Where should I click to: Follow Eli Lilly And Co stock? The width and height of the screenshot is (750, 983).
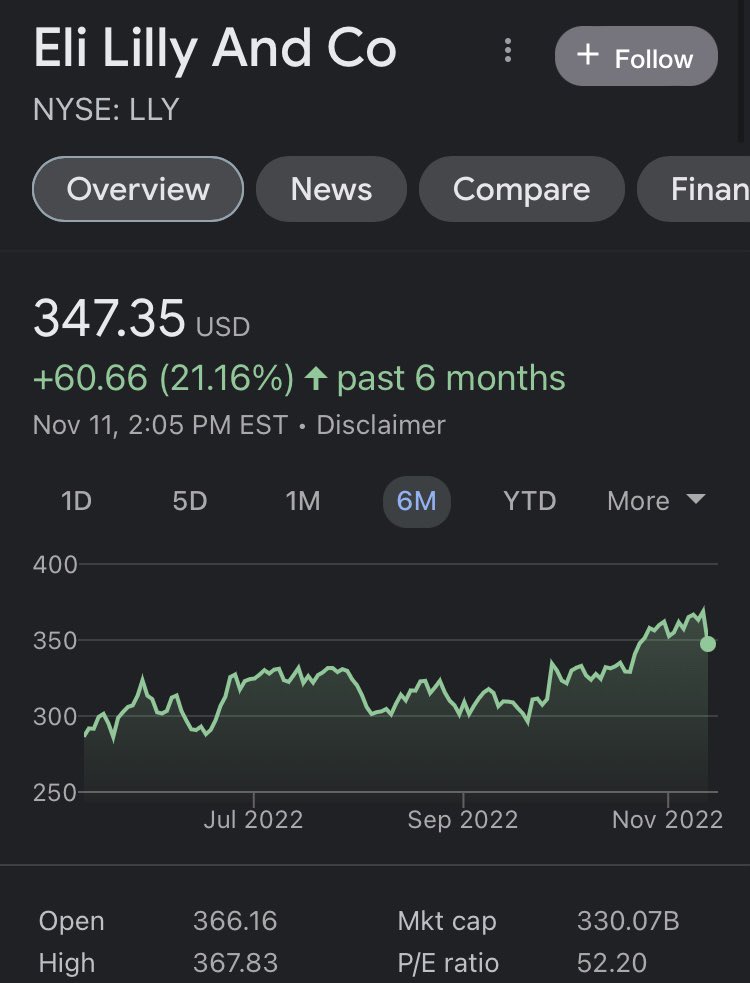click(636, 56)
